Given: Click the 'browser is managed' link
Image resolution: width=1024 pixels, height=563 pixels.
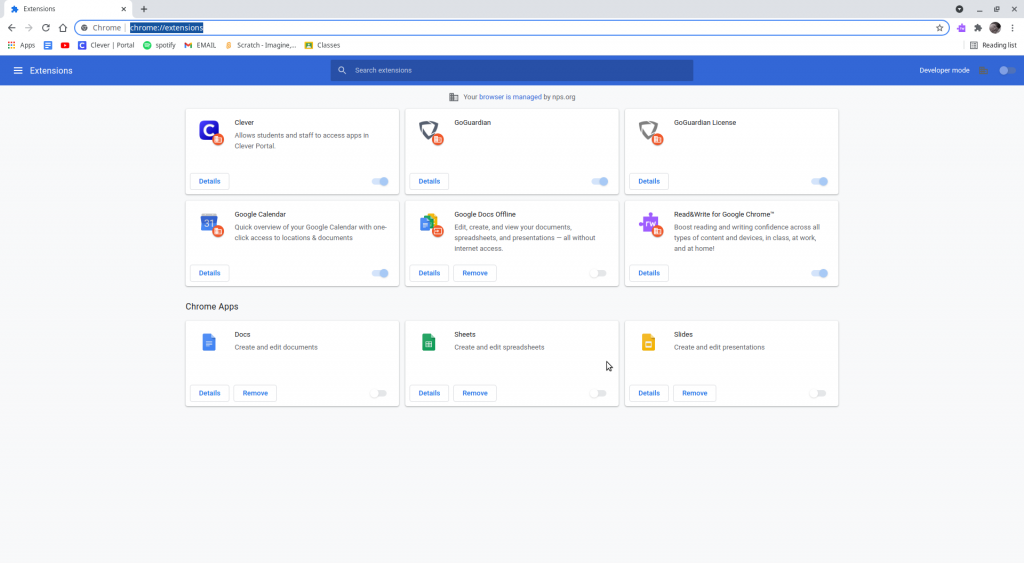Looking at the screenshot, I should [x=510, y=97].
